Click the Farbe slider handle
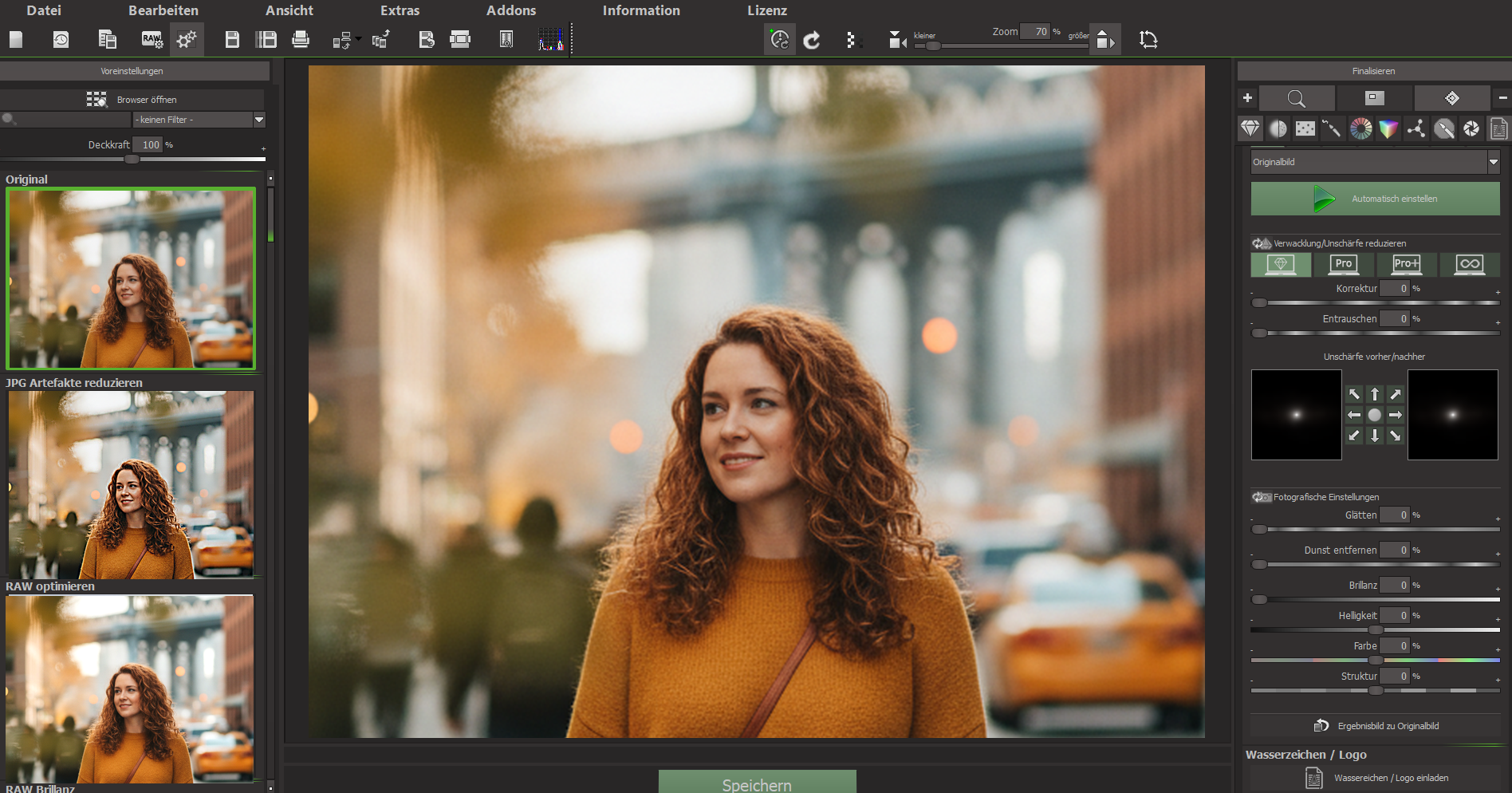 [1376, 661]
